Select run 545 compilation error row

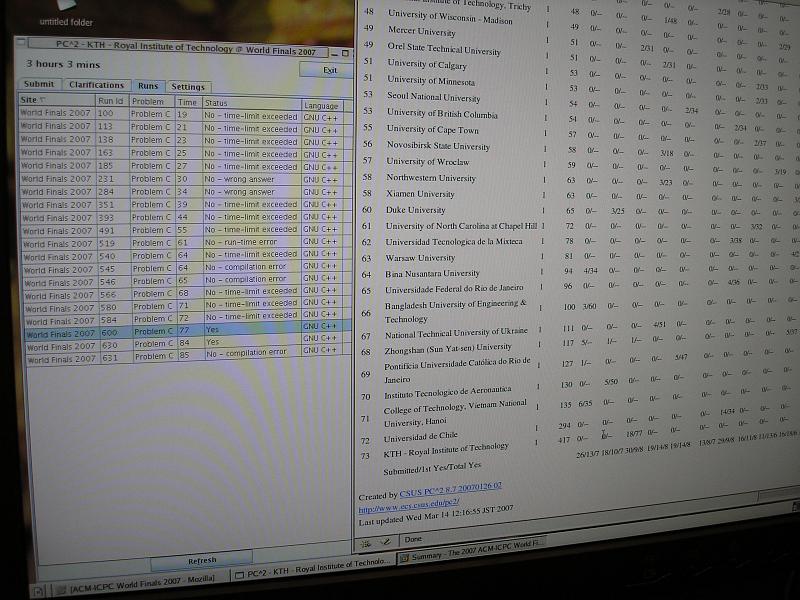click(x=188, y=268)
